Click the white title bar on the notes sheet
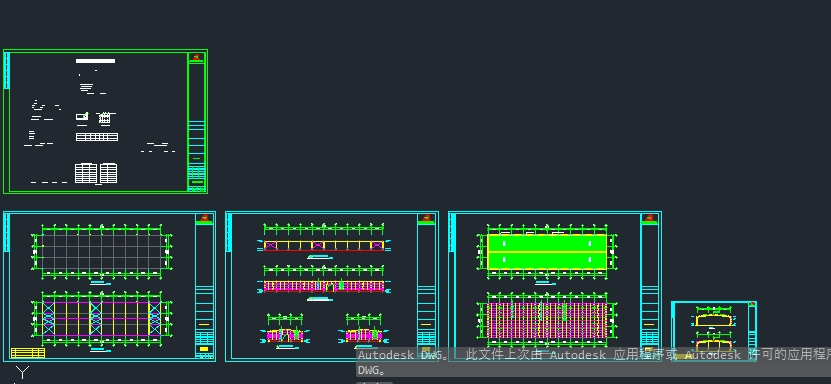The image size is (831, 384). click(95, 61)
